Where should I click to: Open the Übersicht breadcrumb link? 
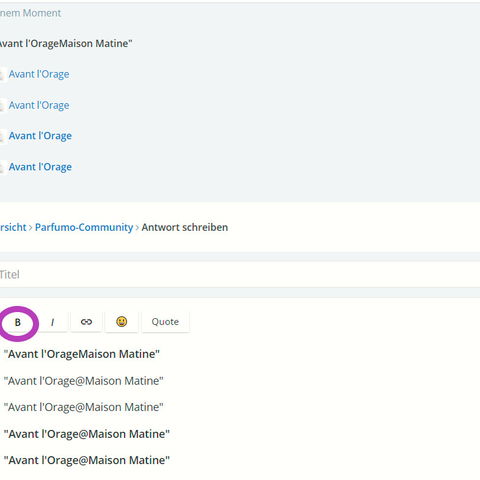coord(13,227)
